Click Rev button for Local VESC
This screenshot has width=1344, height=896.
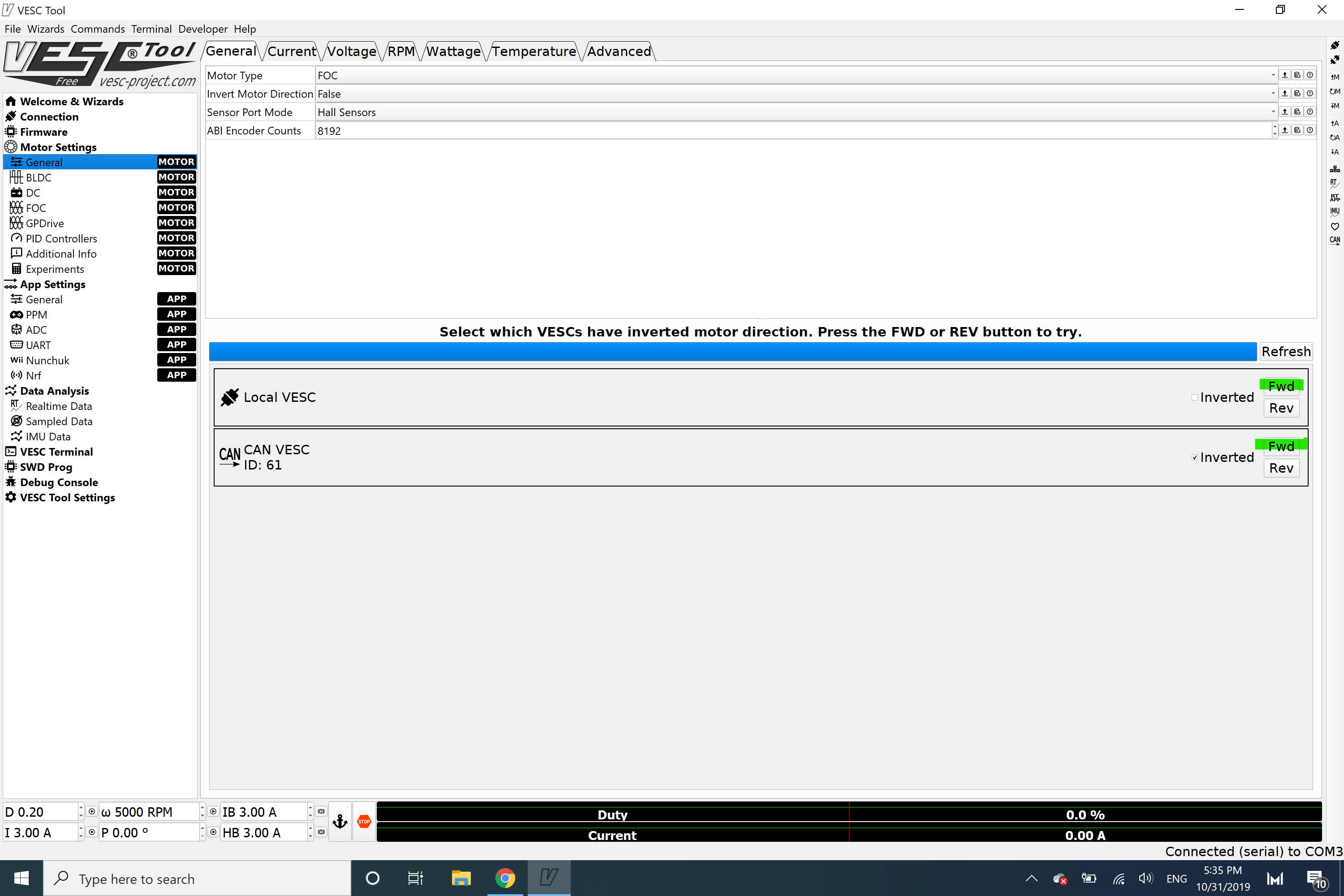[x=1281, y=408]
